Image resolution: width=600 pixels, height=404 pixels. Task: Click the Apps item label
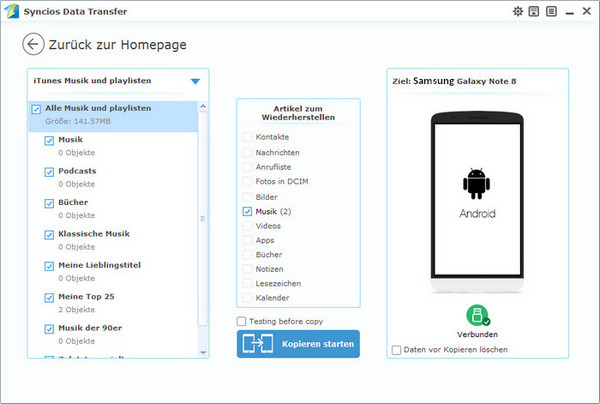265,240
